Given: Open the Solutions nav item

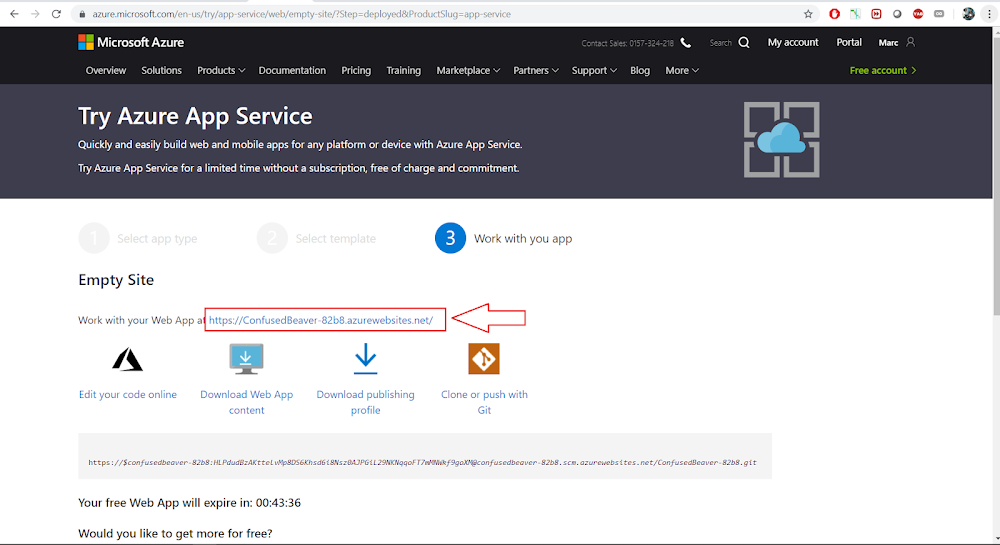Looking at the screenshot, I should point(161,70).
